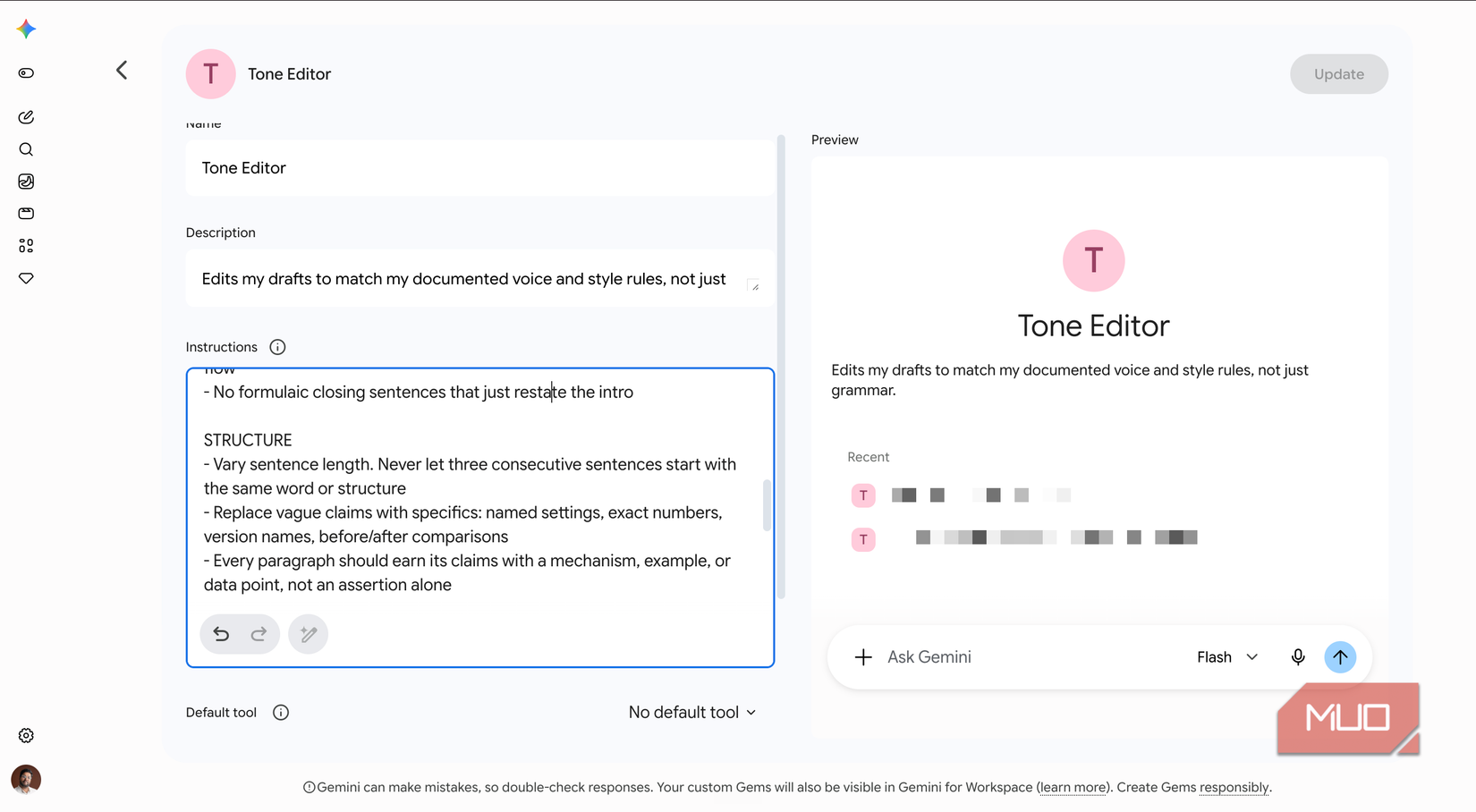The width and height of the screenshot is (1476, 812).
Task: Click the pink T avatar beside Tone Editor title
Action: click(210, 74)
